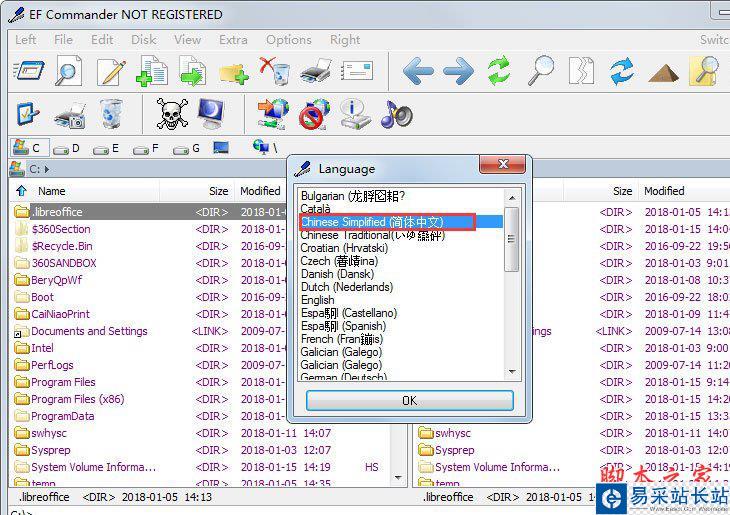Open the Right menu
The width and height of the screenshot is (730, 515).
[345, 40]
